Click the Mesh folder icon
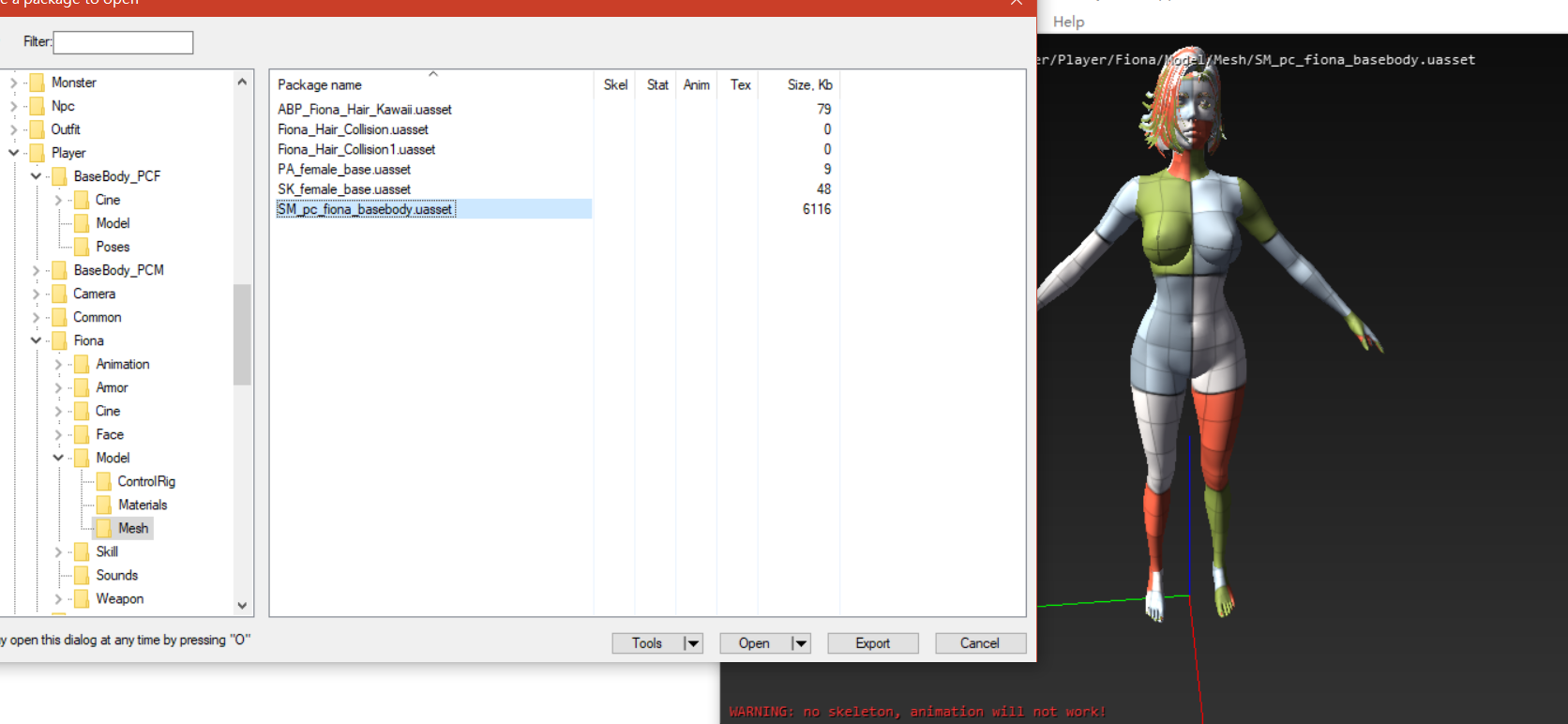The width and height of the screenshot is (1568, 724). [104, 528]
